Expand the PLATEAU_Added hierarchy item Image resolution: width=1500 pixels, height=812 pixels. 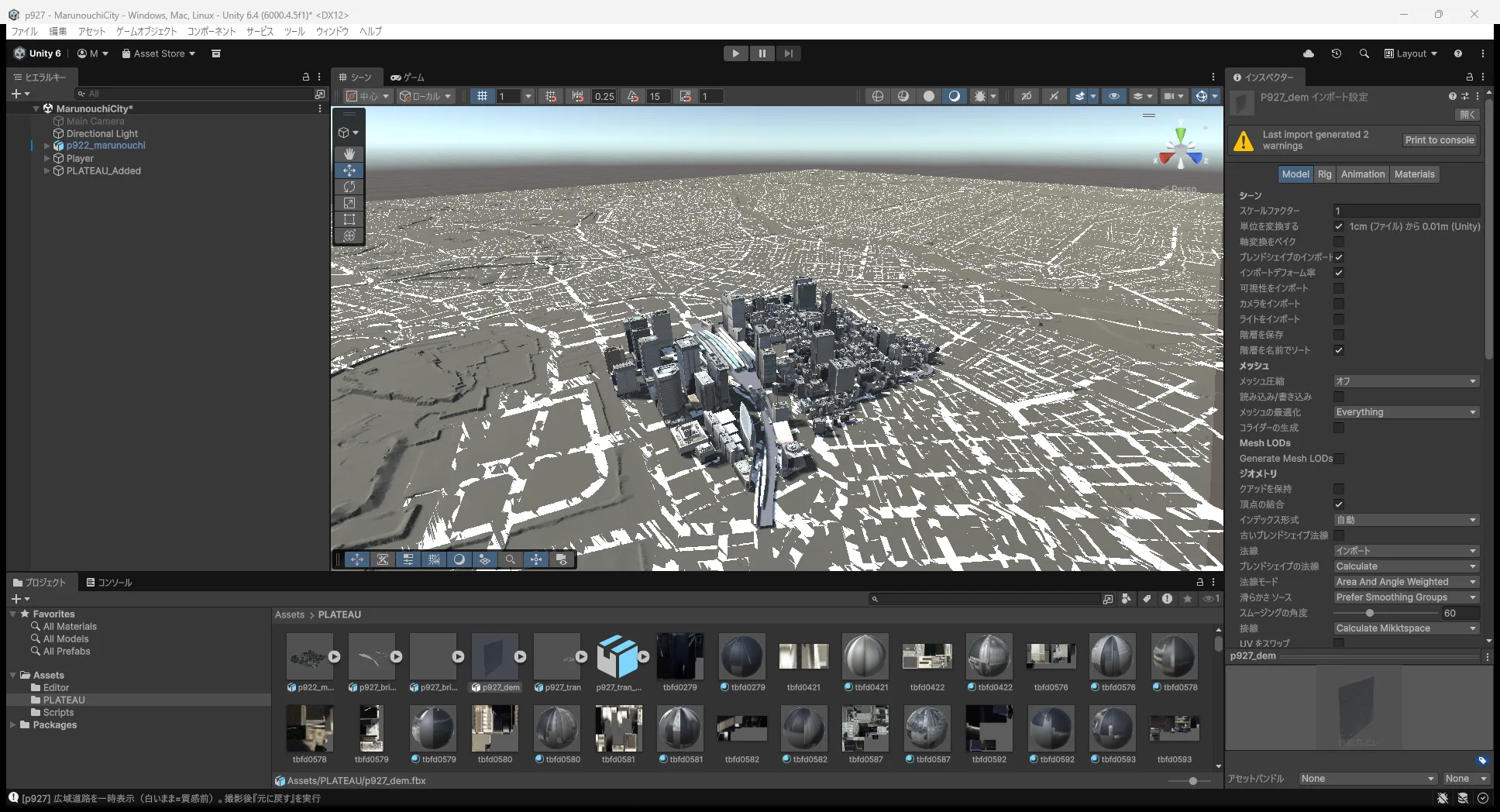point(47,171)
